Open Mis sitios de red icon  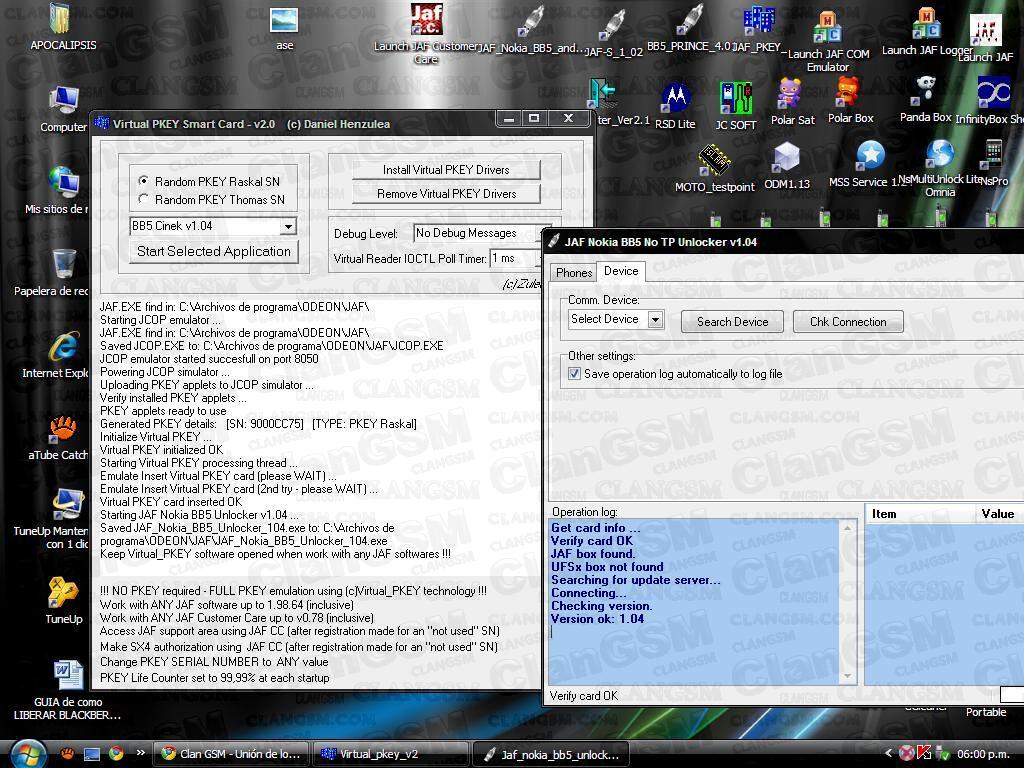pyautogui.click(x=64, y=183)
